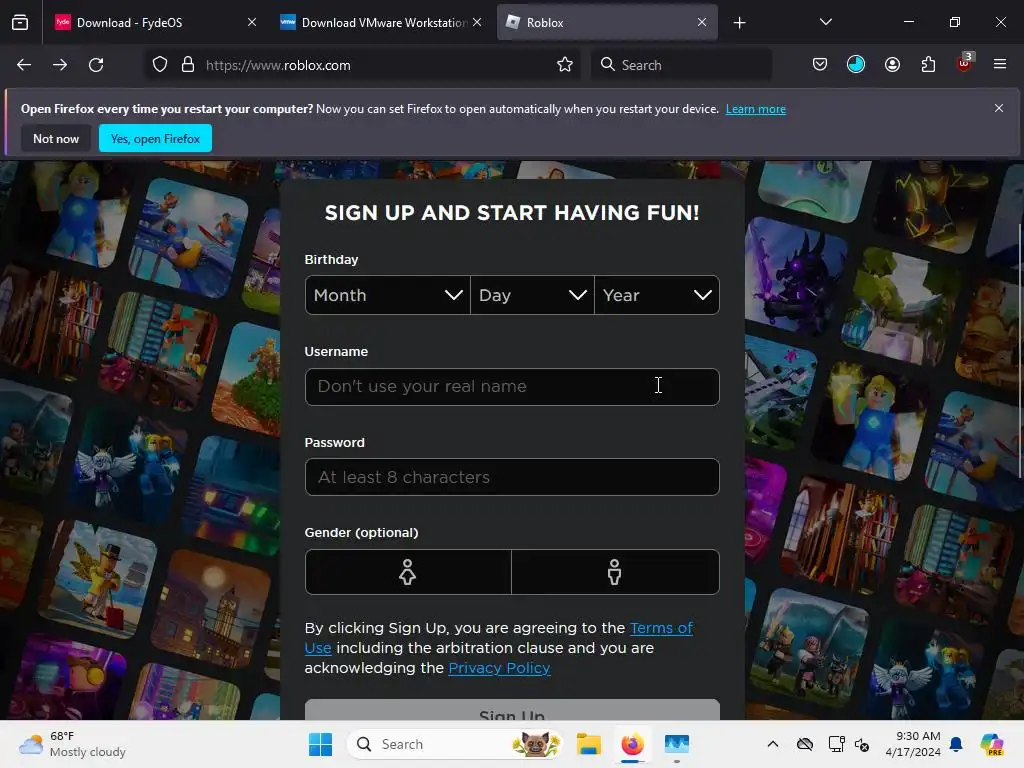Image resolution: width=1024 pixels, height=768 pixels.
Task: Expand the birthday Day dropdown
Action: [x=532, y=295]
